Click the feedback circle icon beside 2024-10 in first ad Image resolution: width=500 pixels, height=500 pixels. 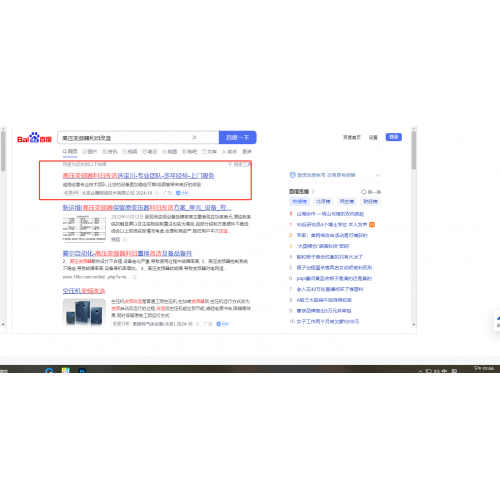[x=157, y=193]
